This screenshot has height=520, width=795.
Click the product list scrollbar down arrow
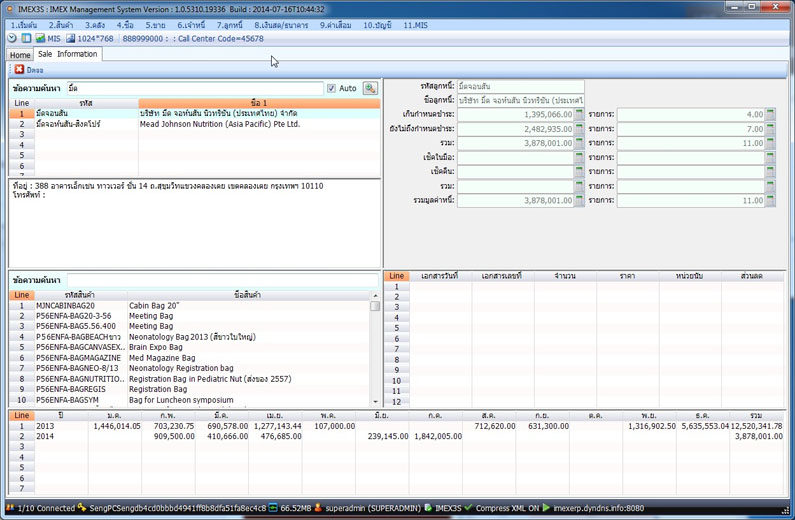(376, 401)
